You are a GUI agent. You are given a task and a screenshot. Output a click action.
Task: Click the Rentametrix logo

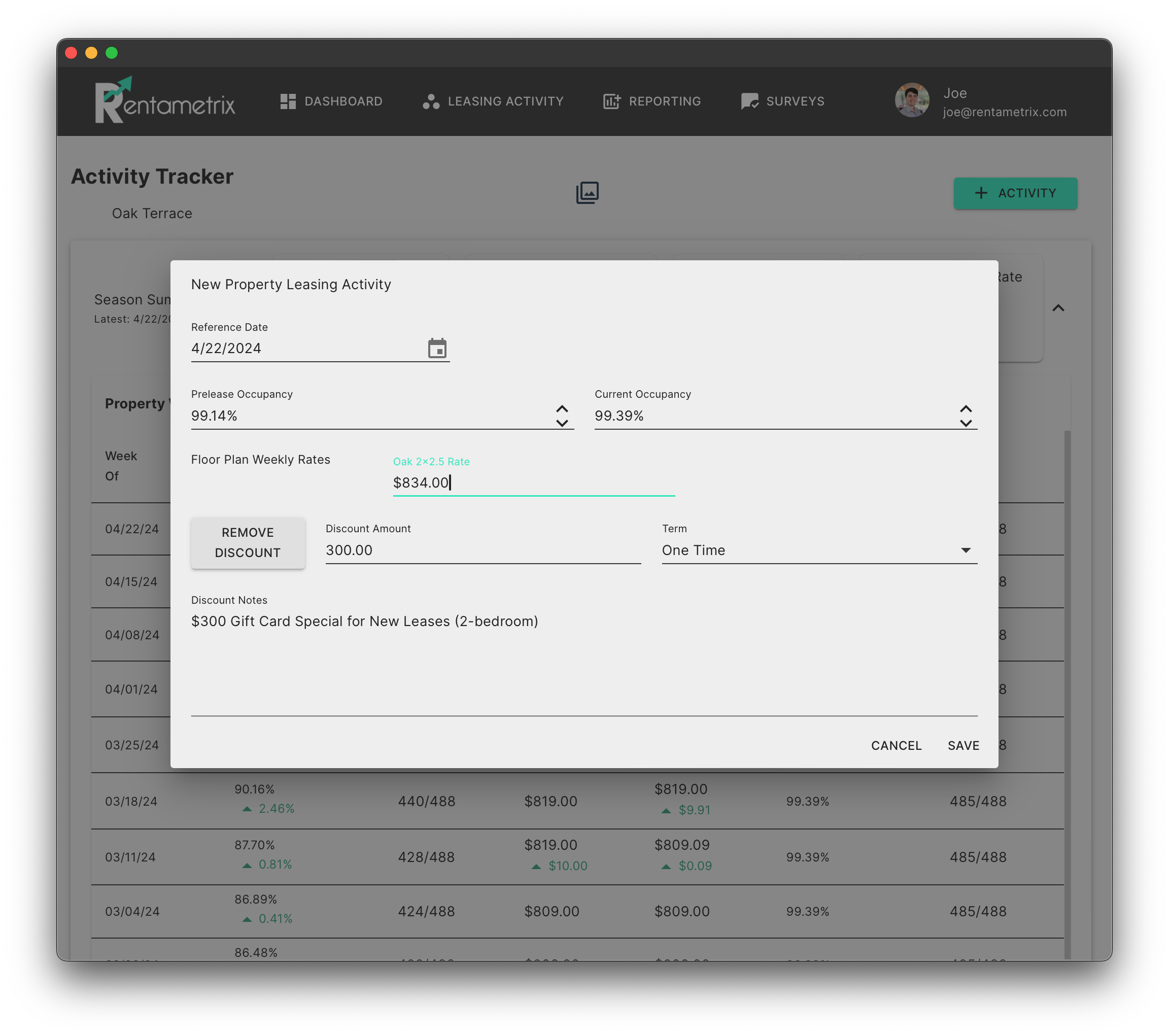165,100
